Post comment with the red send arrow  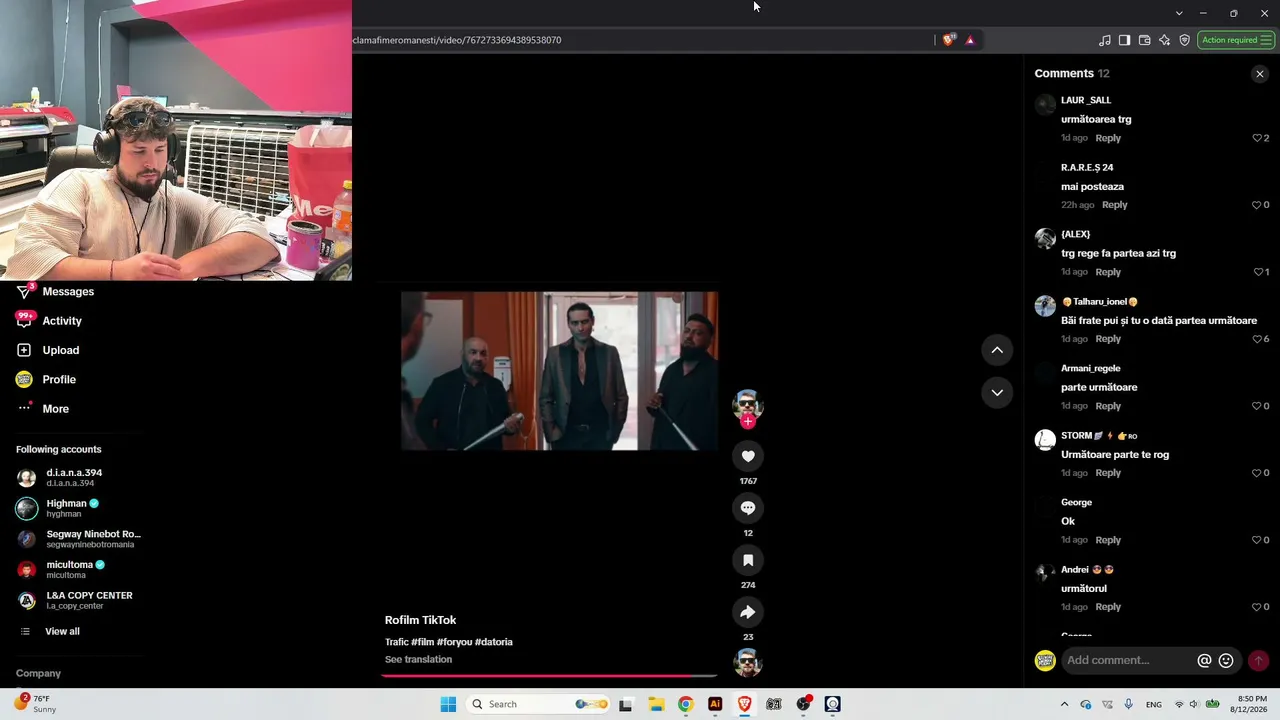pos(1258,661)
